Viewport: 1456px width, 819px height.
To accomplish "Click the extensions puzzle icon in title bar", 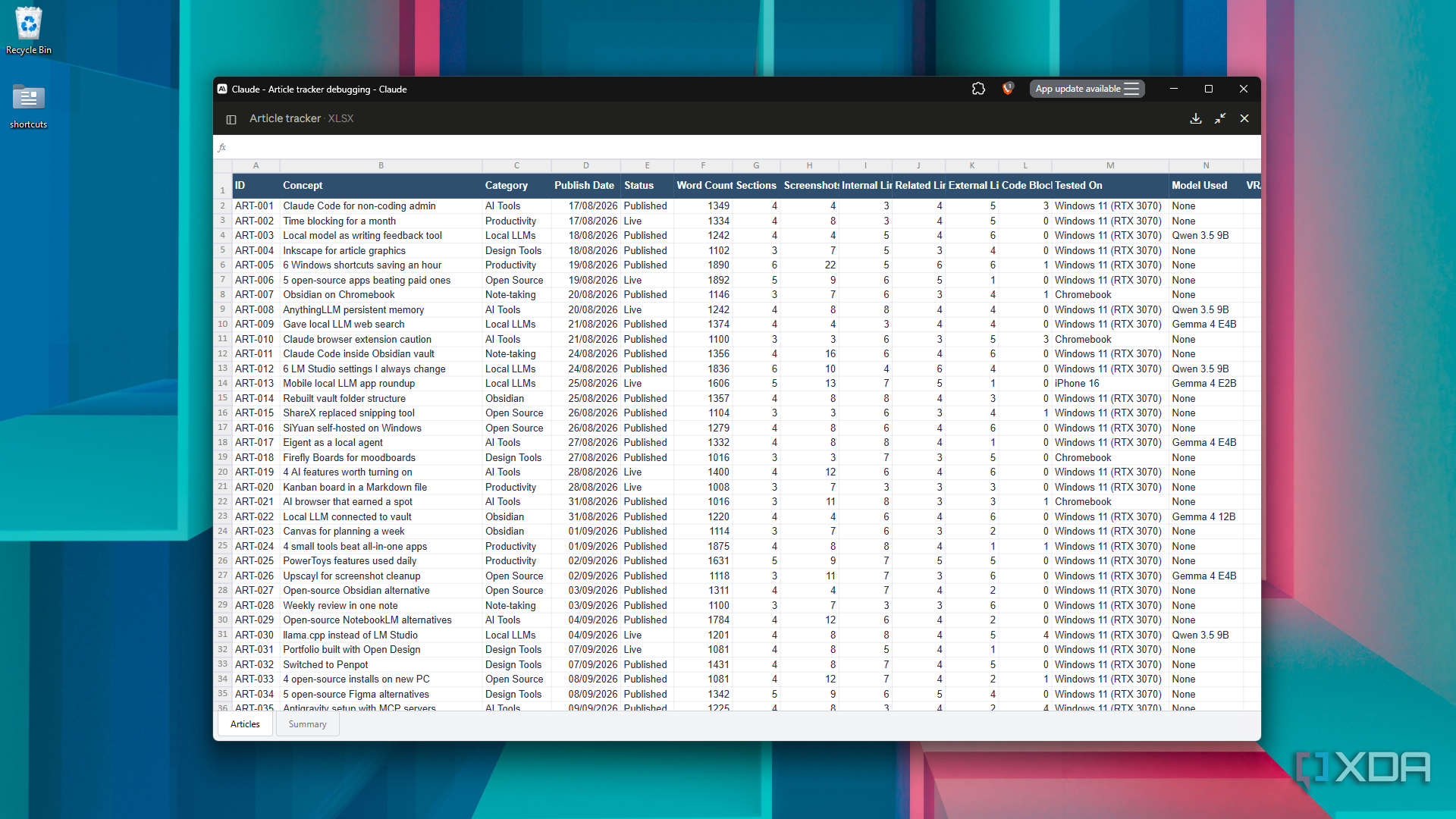I will point(978,89).
